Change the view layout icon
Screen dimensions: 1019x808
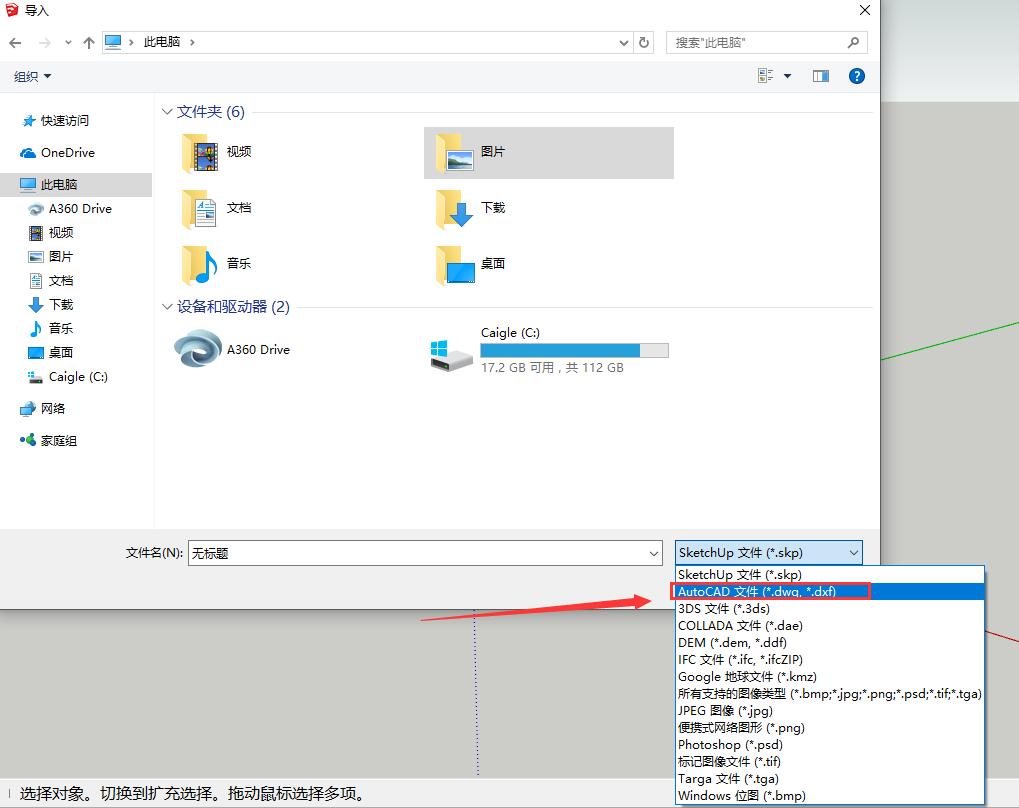tap(766, 76)
